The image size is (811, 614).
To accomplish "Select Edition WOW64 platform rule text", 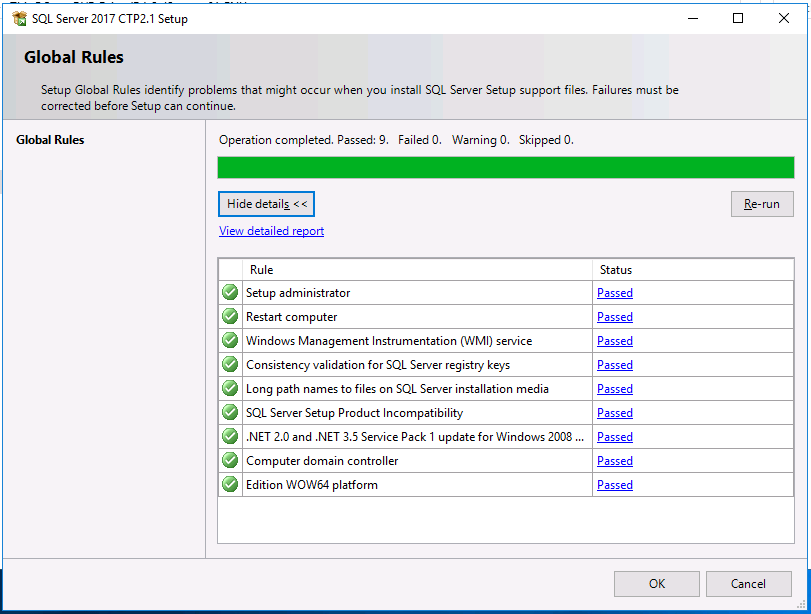I will coord(312,485).
